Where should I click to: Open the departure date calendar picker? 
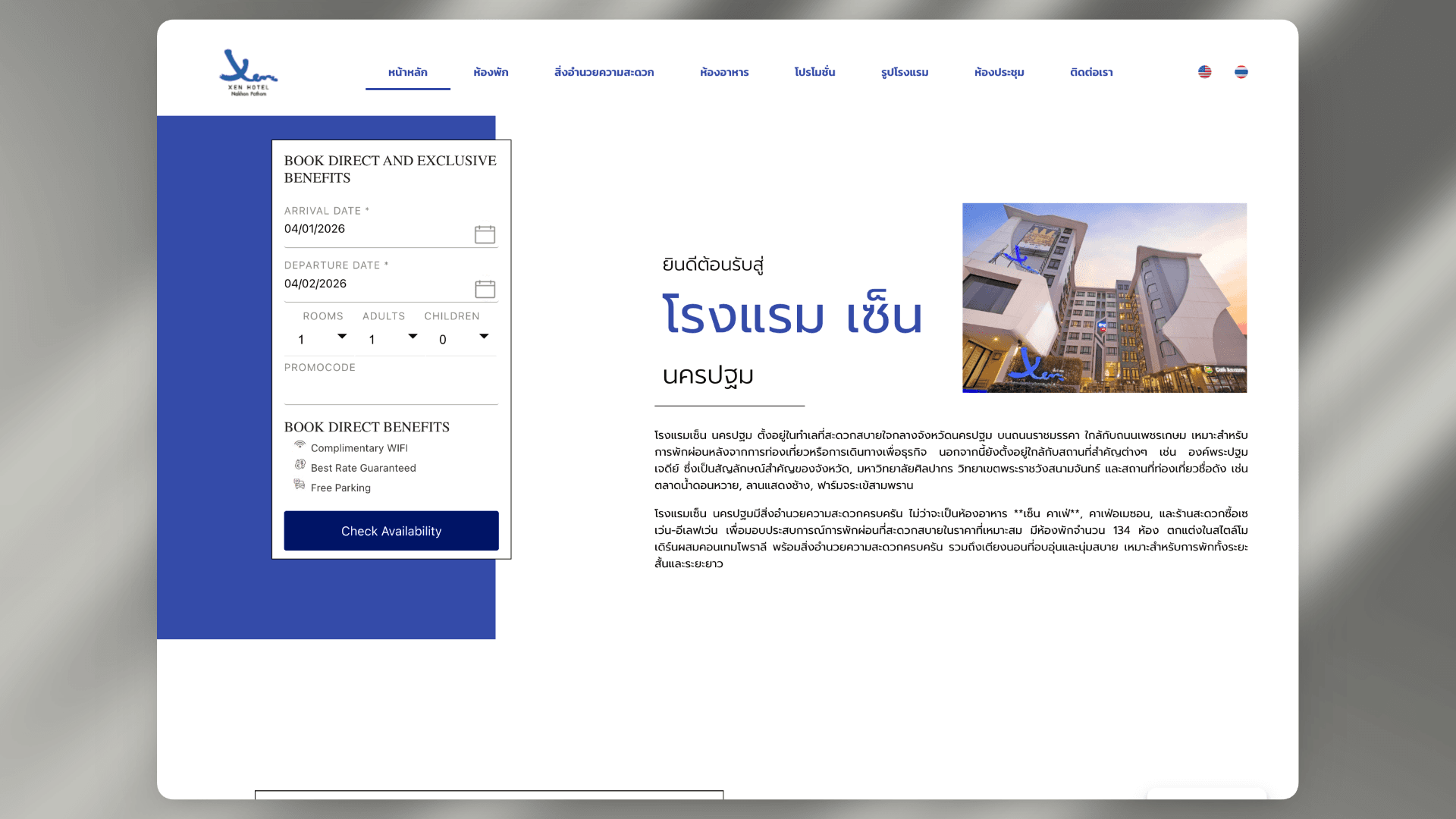point(484,289)
